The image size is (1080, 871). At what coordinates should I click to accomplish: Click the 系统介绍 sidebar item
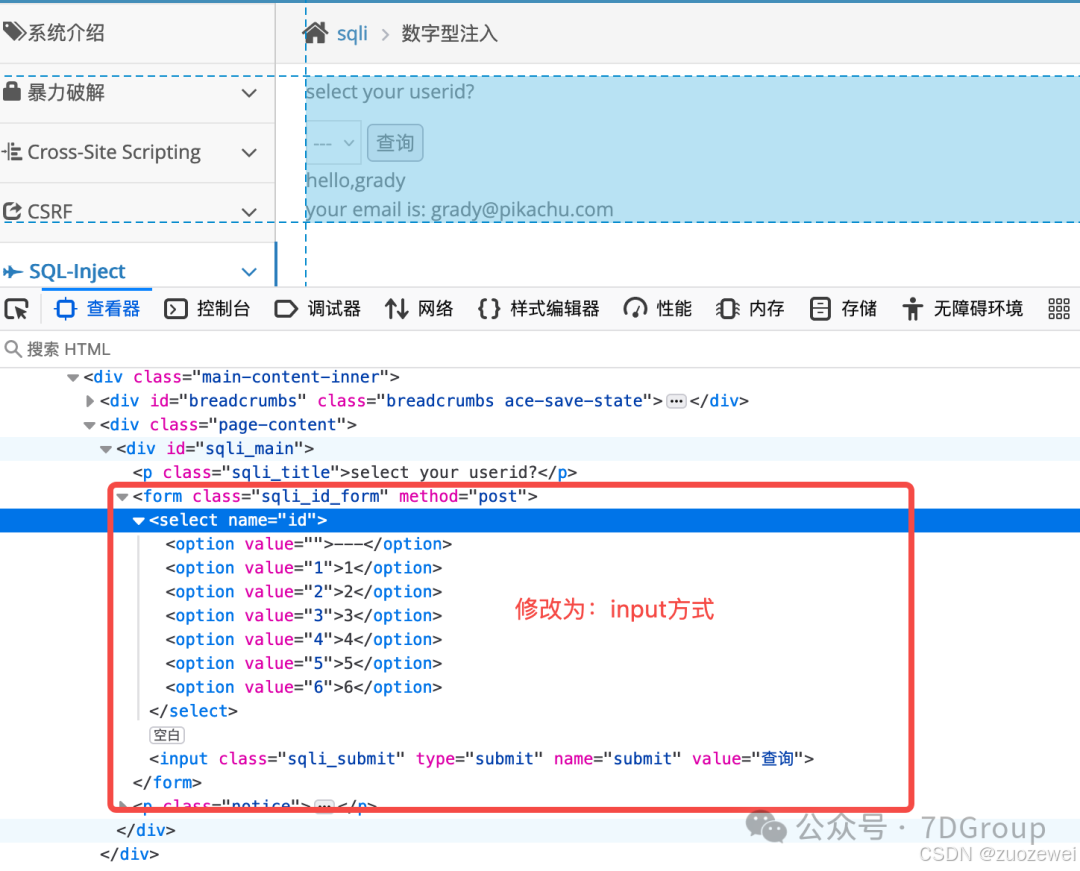[66, 32]
